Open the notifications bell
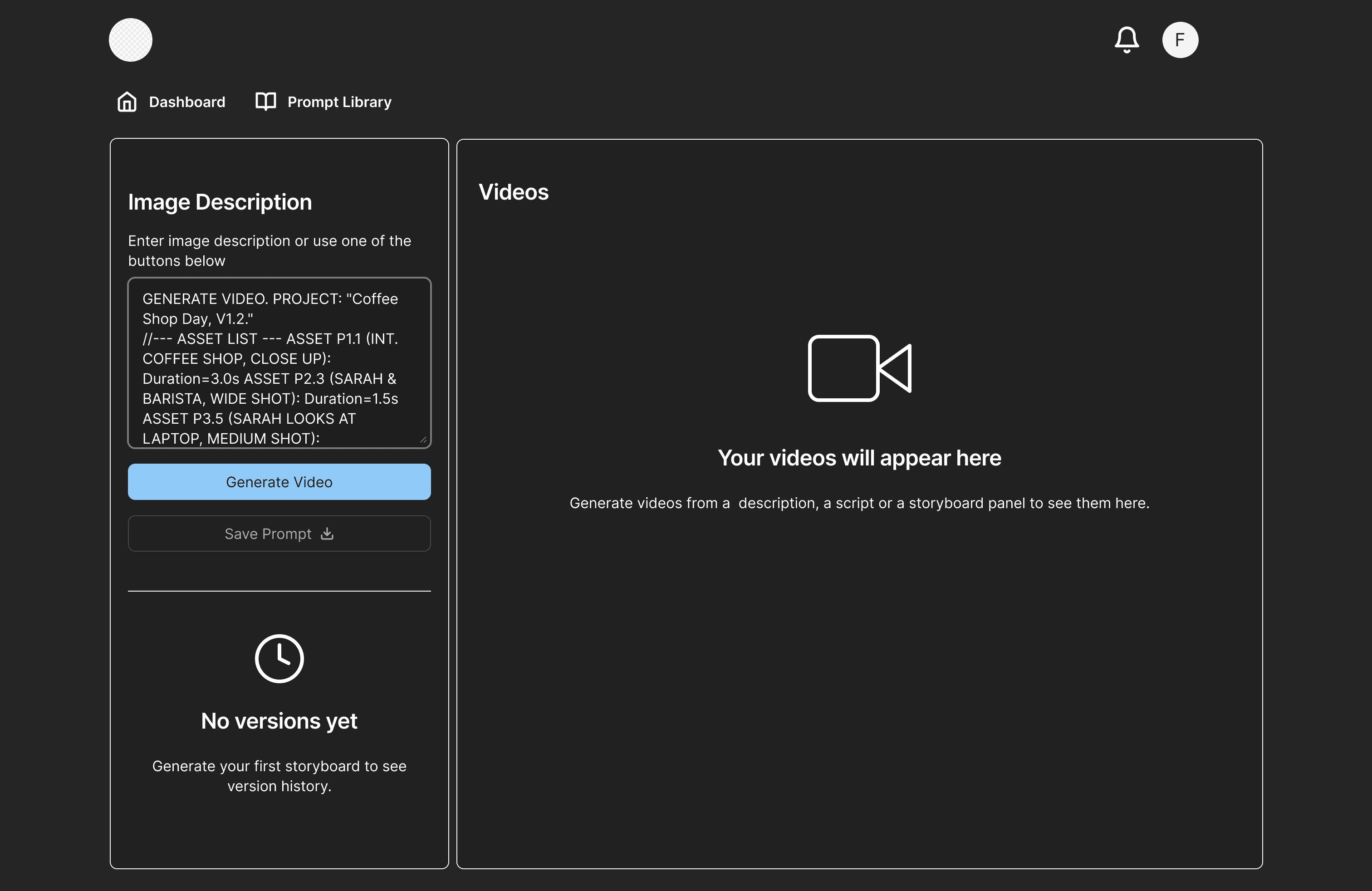Image resolution: width=1372 pixels, height=891 pixels. click(1126, 40)
